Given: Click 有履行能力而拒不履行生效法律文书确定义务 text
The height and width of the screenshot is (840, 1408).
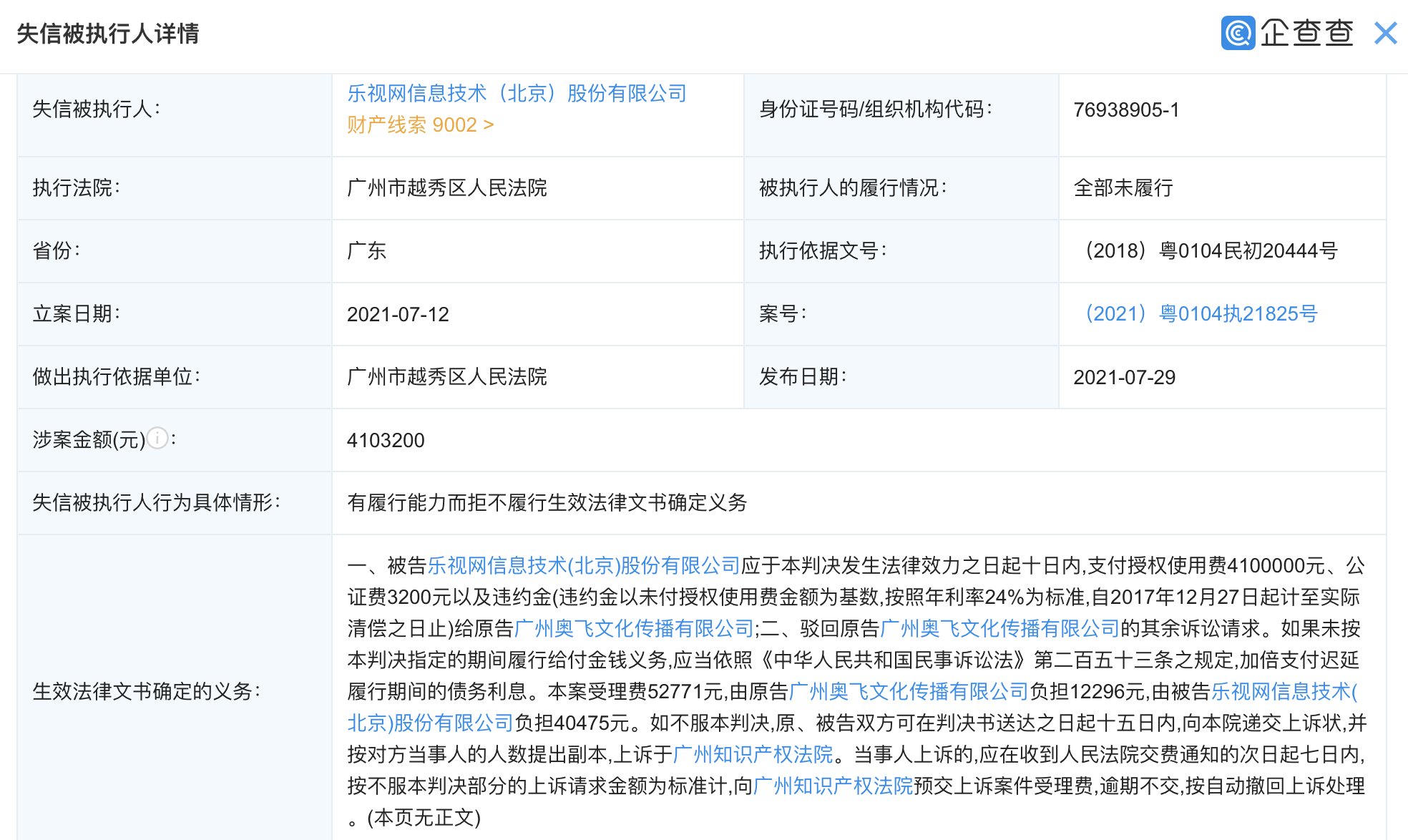Looking at the screenshot, I should click(547, 503).
